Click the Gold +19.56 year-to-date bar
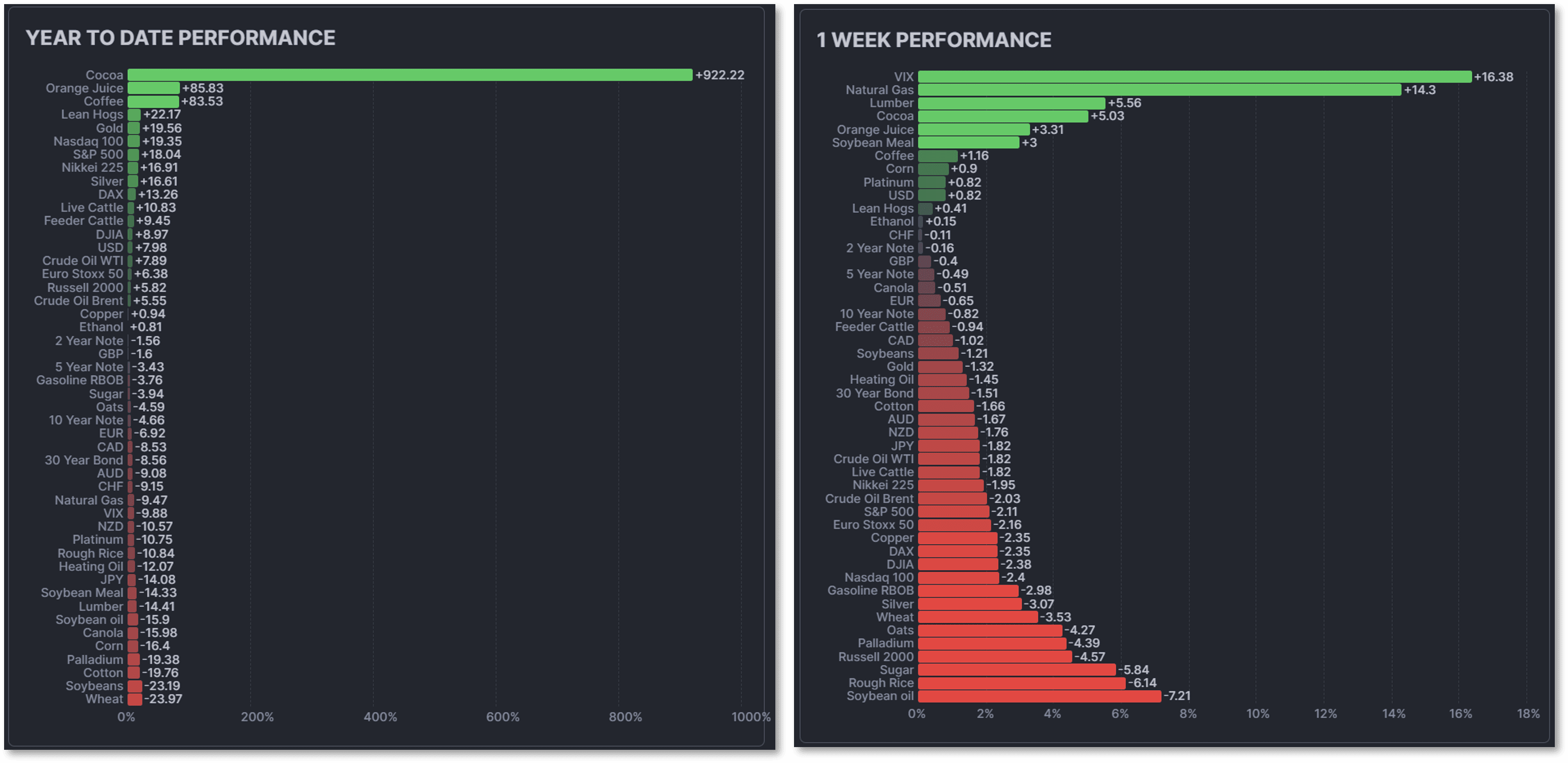 coord(133,128)
